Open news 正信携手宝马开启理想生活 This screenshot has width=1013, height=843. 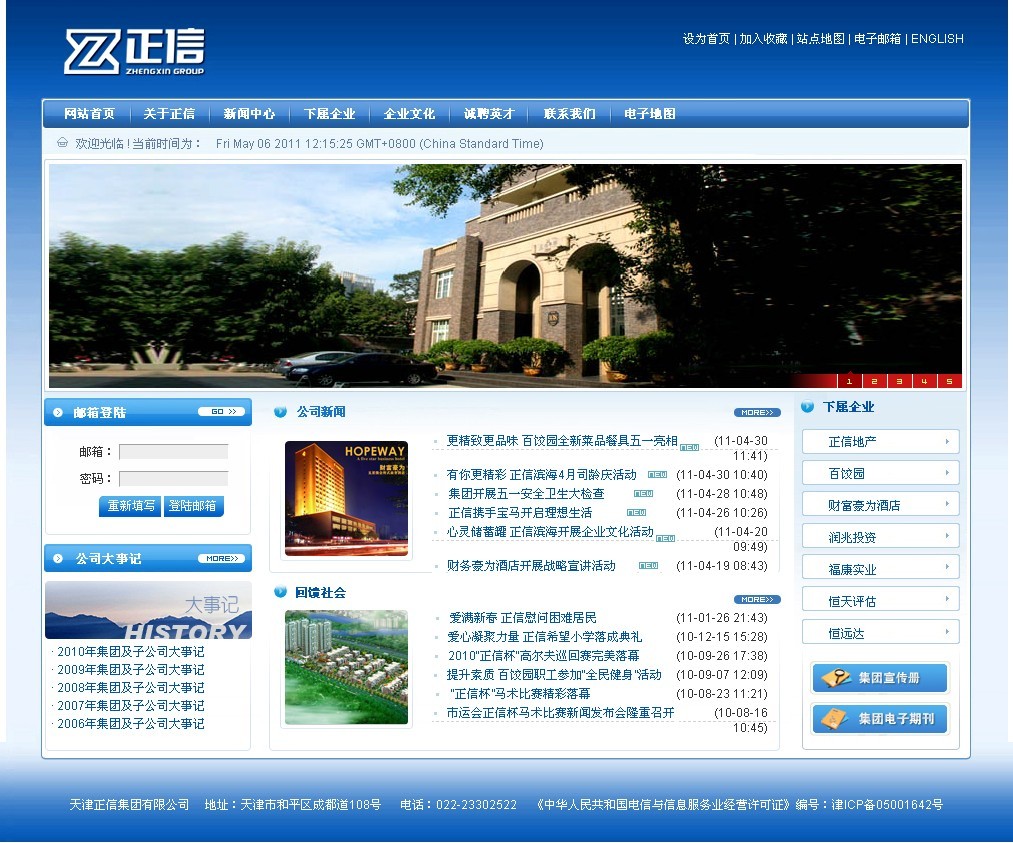pyautogui.click(x=520, y=512)
